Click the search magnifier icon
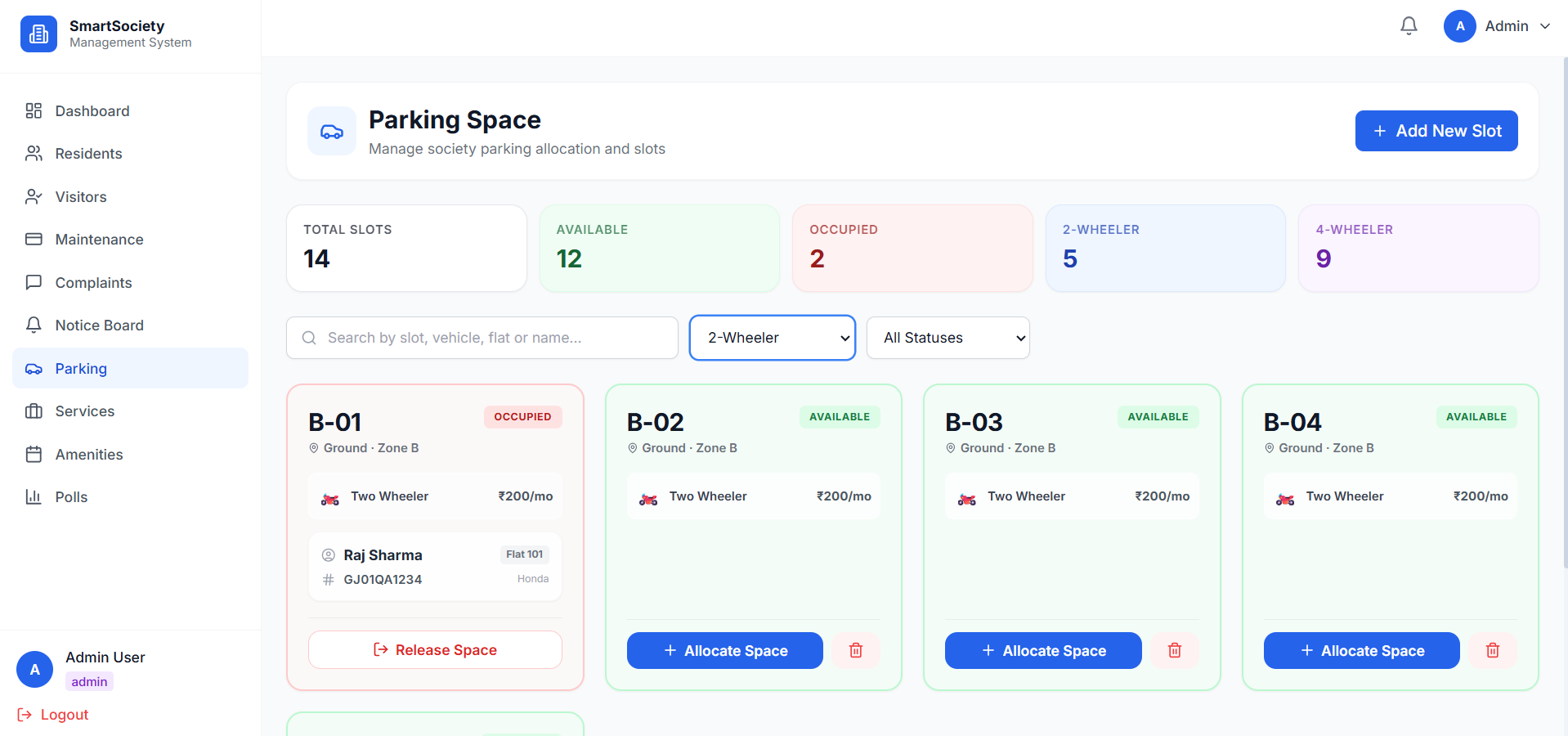This screenshot has width=1568, height=736. (x=309, y=338)
